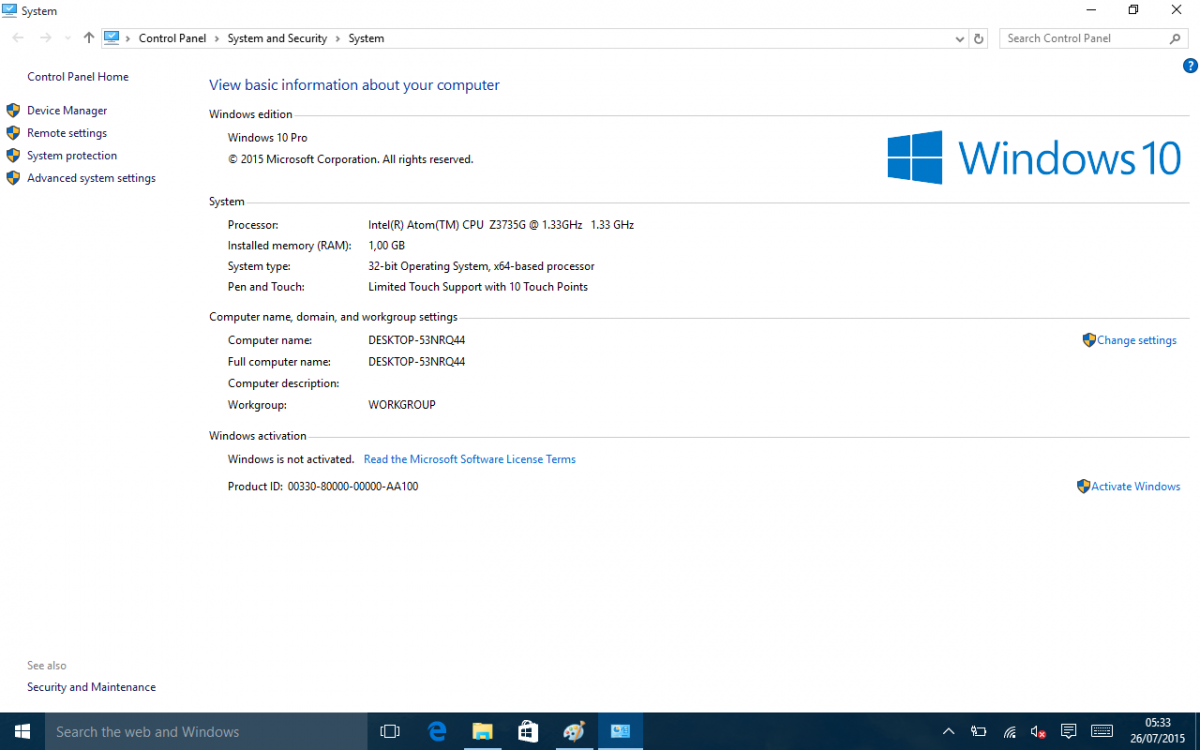Expand the address bar history dropdown
The height and width of the screenshot is (750, 1200).
pos(961,38)
